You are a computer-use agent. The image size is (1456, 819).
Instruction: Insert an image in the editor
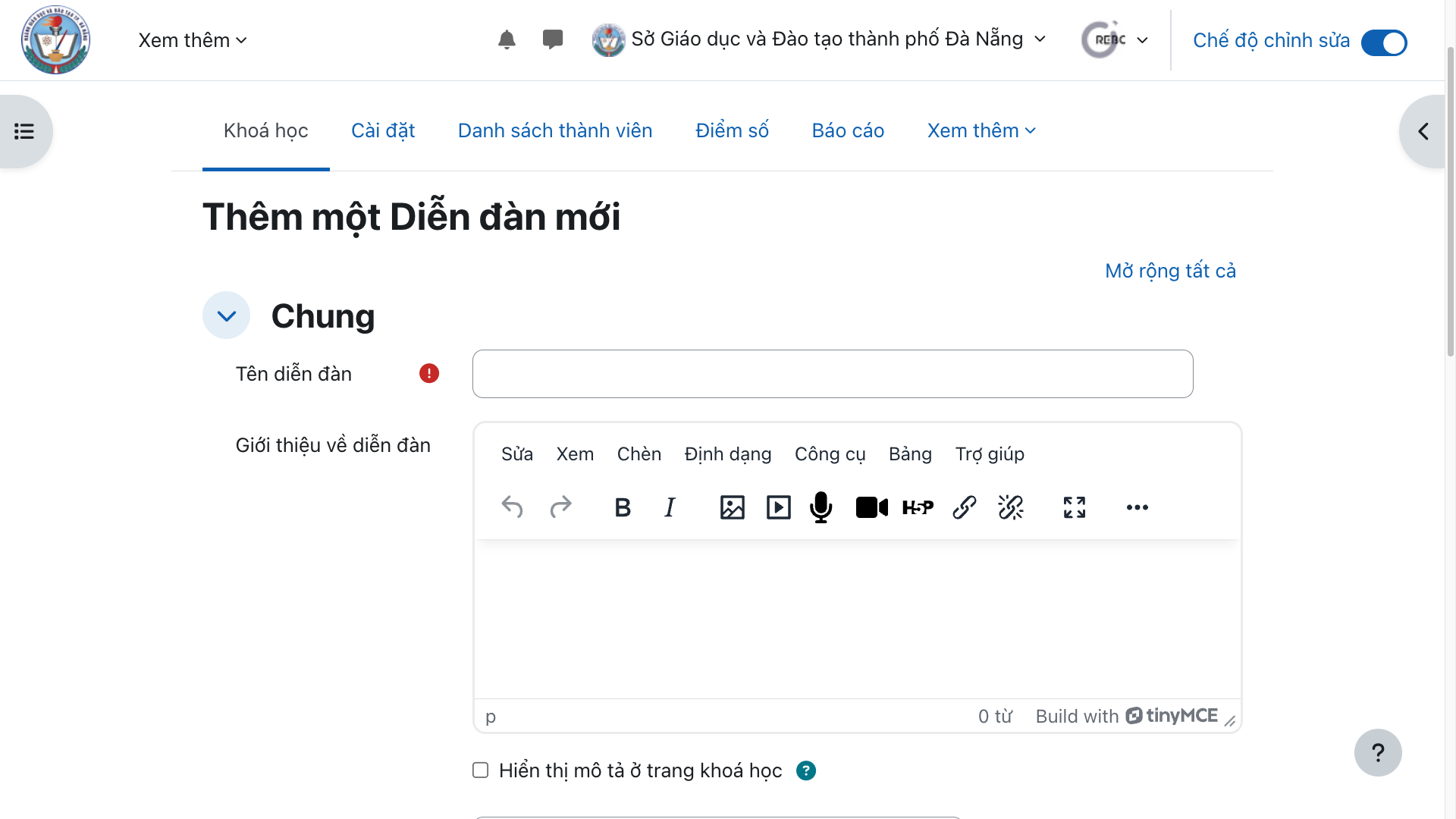click(x=733, y=507)
